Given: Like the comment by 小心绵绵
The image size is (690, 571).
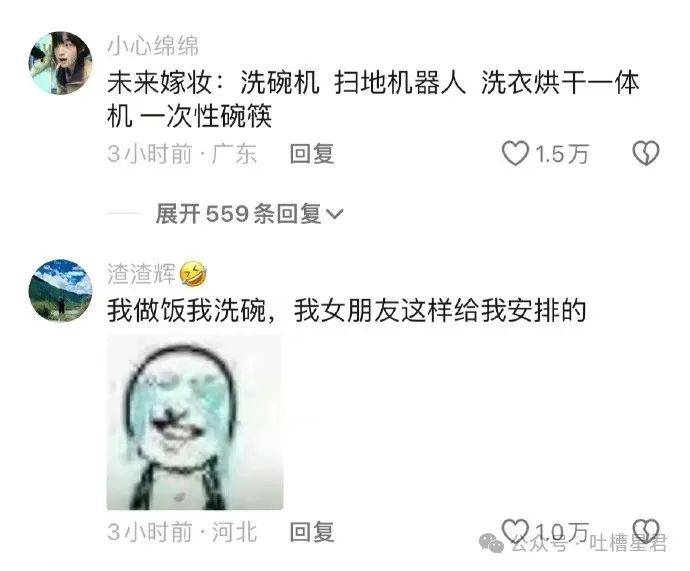Looking at the screenshot, I should [x=515, y=154].
